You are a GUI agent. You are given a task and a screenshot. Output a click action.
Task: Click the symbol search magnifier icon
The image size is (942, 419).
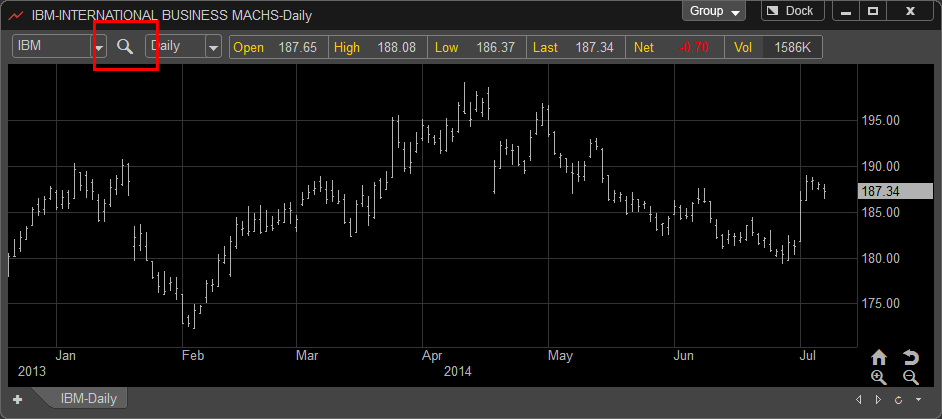[125, 47]
